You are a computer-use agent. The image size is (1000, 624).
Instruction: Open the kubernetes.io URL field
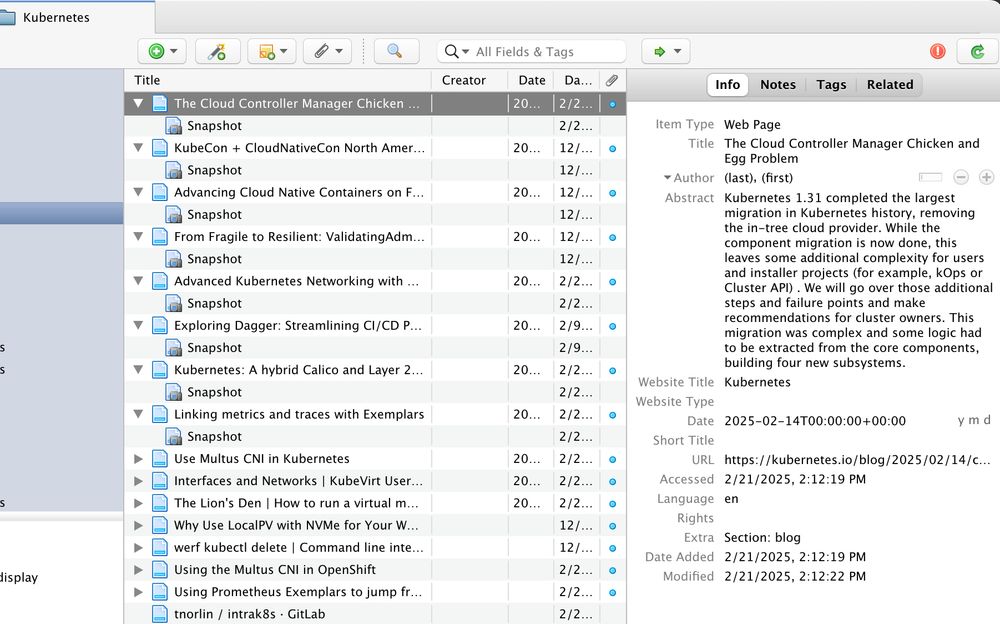(x=857, y=460)
